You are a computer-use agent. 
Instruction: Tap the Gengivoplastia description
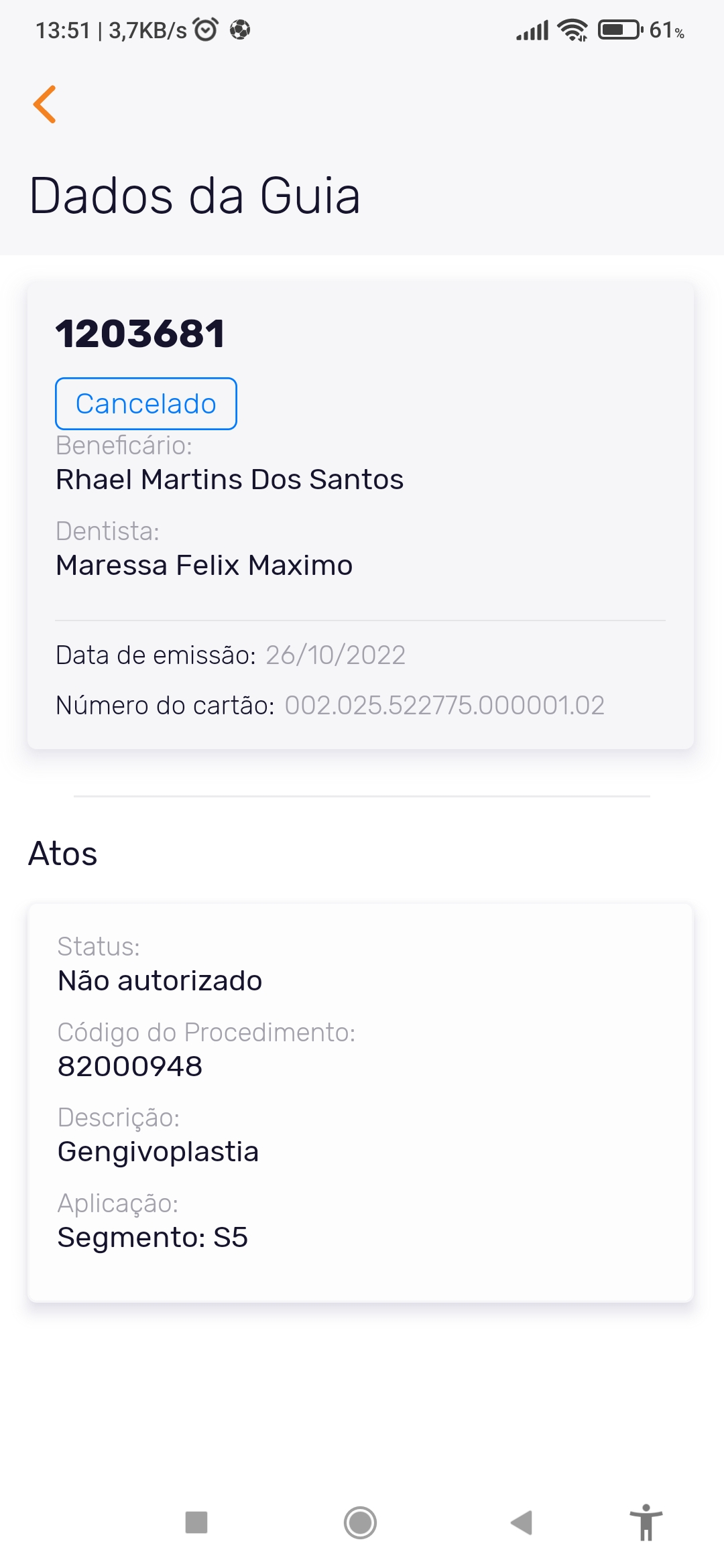(158, 1152)
